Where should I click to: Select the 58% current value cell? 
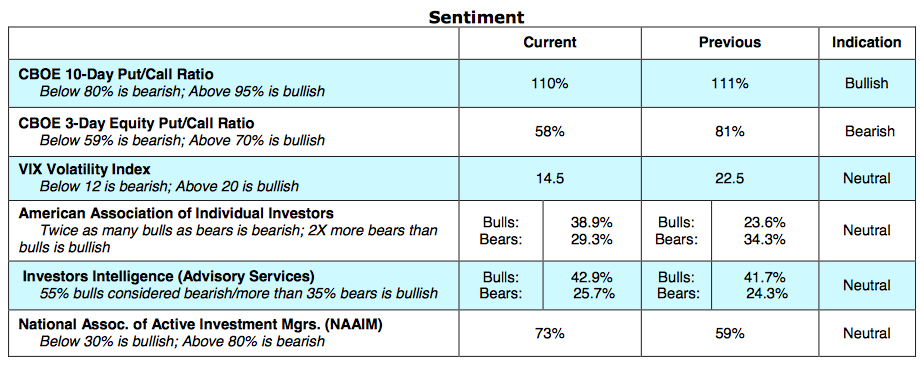click(x=550, y=131)
